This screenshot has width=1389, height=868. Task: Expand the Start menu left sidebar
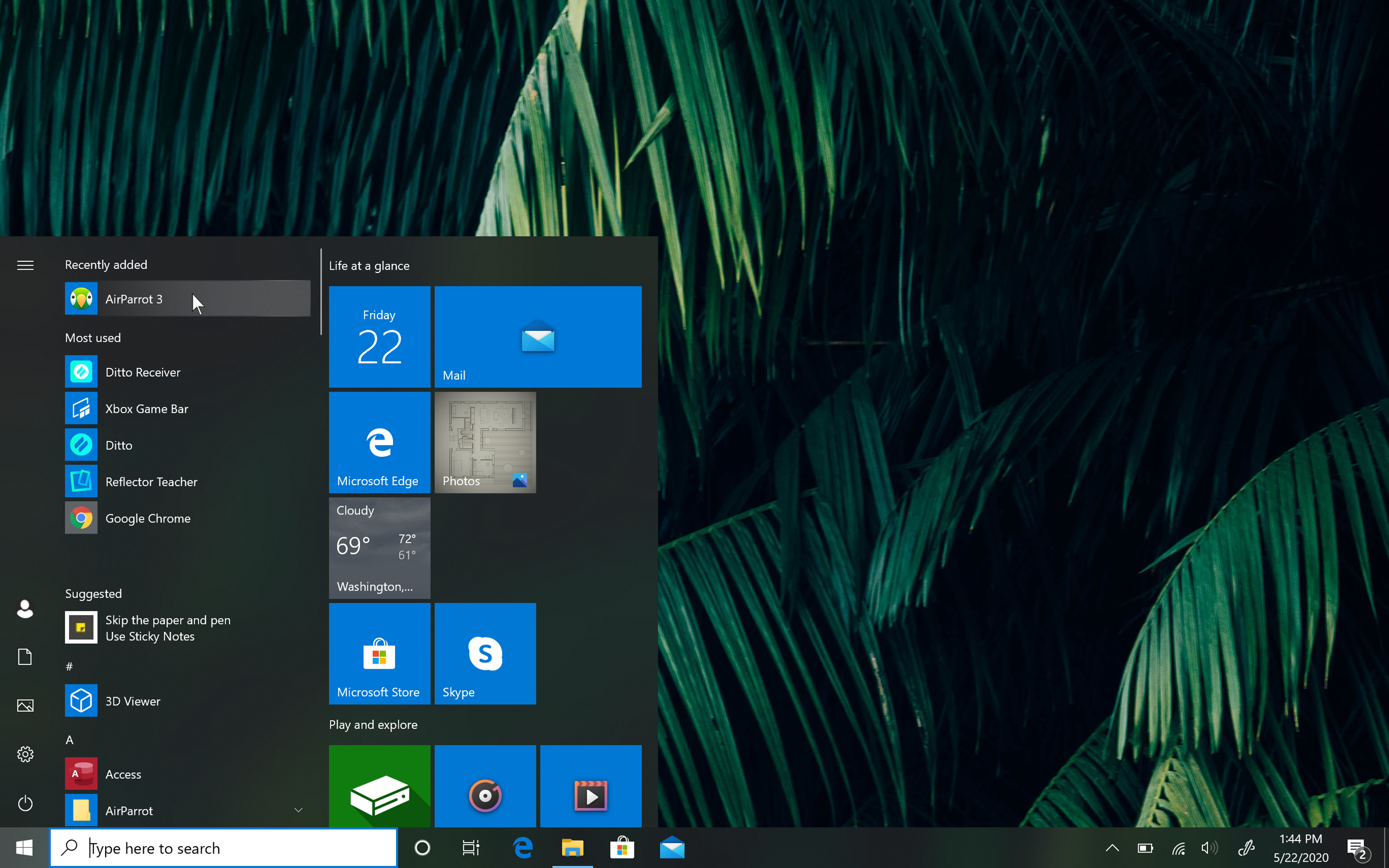pyautogui.click(x=25, y=265)
